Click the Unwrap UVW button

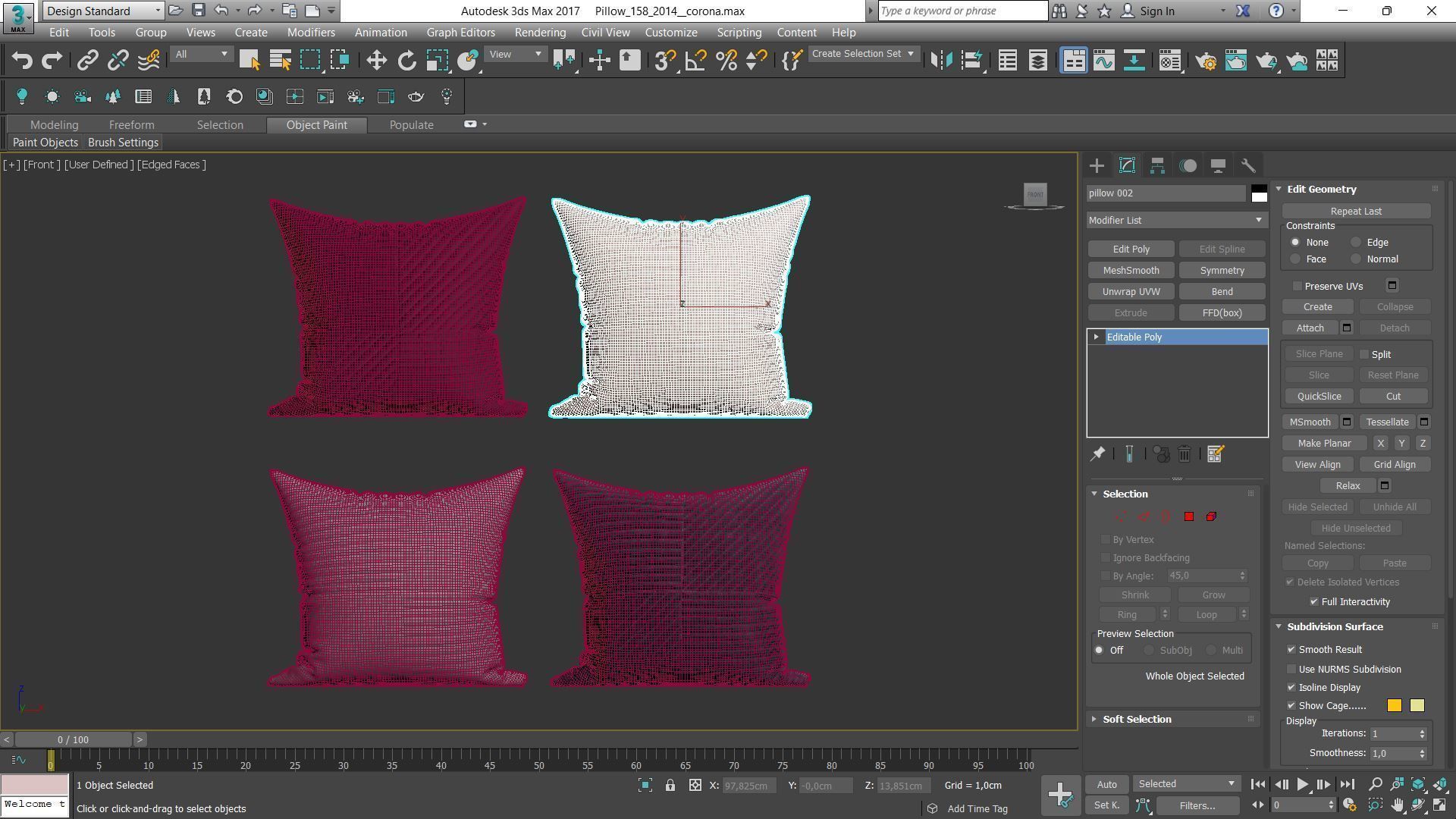1131,291
